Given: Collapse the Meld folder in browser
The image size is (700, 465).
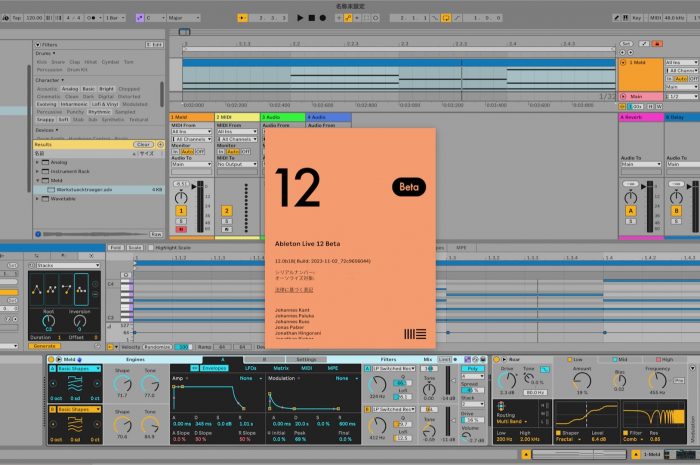Looking at the screenshot, I should pyautogui.click(x=38, y=180).
